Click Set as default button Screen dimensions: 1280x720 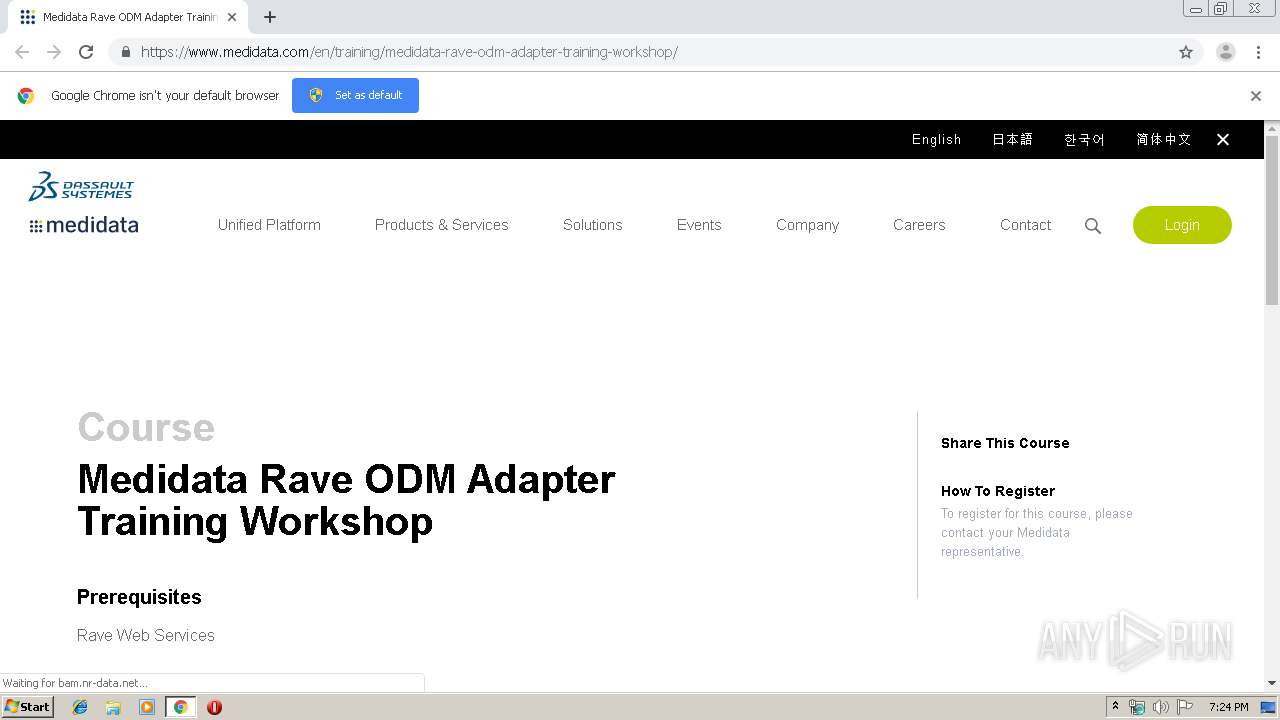click(355, 95)
